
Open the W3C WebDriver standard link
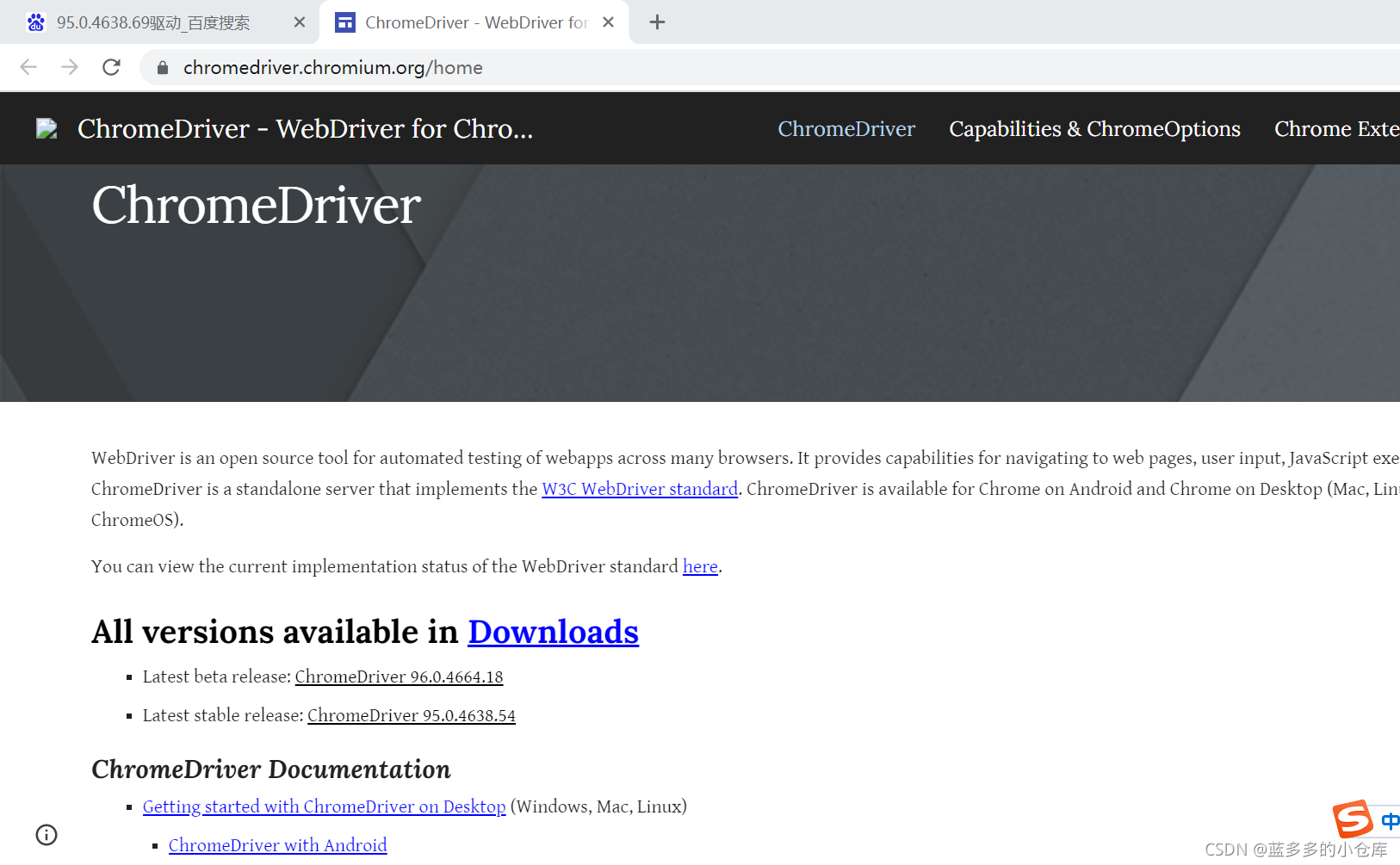[x=639, y=489]
